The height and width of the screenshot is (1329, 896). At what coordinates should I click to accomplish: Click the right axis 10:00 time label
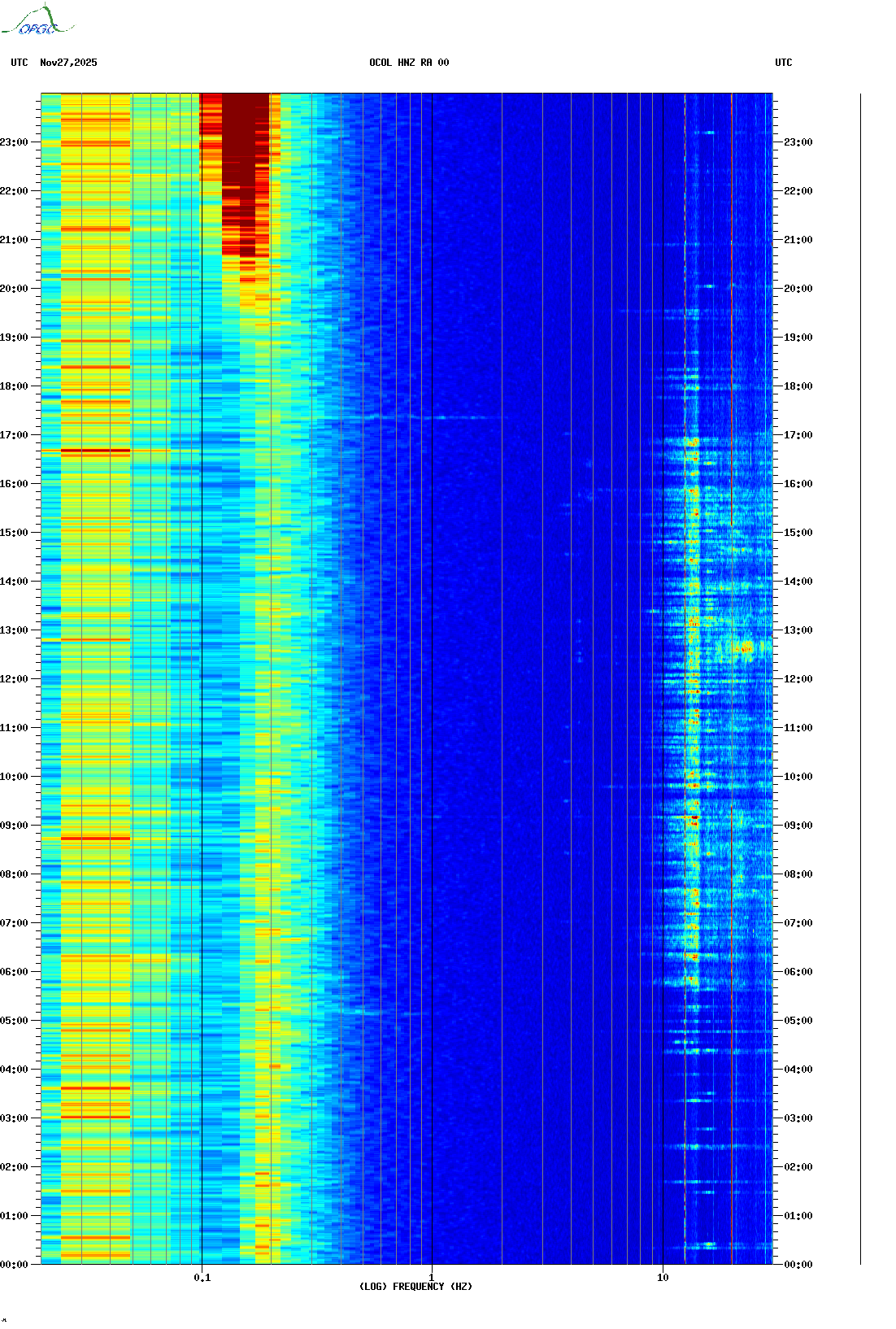tap(798, 777)
